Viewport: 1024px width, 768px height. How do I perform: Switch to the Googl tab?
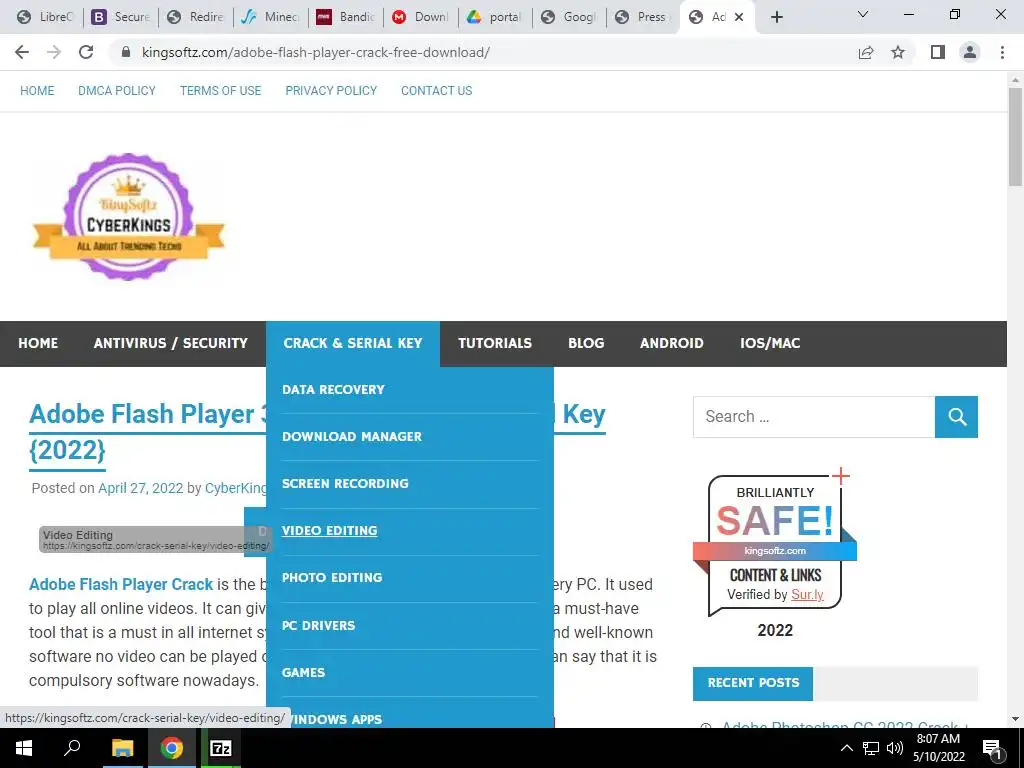tap(569, 17)
